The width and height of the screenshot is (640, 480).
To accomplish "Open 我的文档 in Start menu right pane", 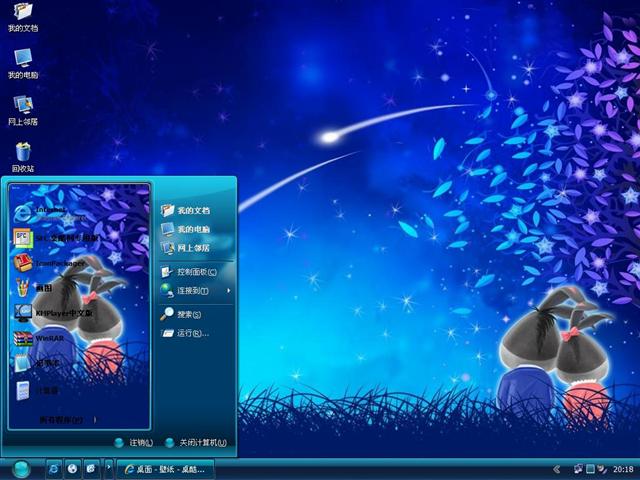I will coord(186,210).
